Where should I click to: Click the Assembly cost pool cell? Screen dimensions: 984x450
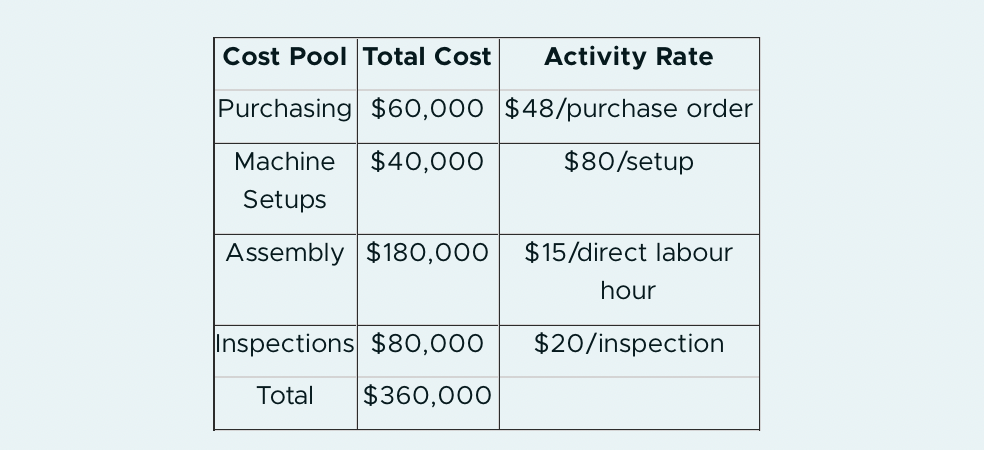[286, 280]
